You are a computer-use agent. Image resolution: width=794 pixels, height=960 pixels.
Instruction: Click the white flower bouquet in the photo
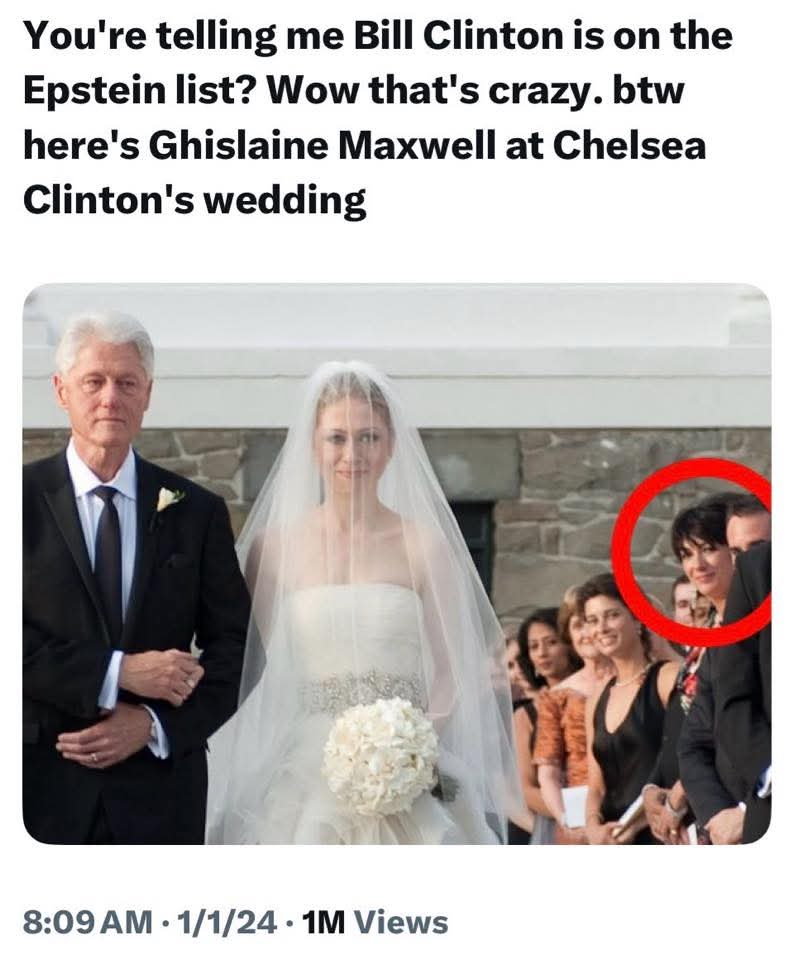tap(381, 756)
